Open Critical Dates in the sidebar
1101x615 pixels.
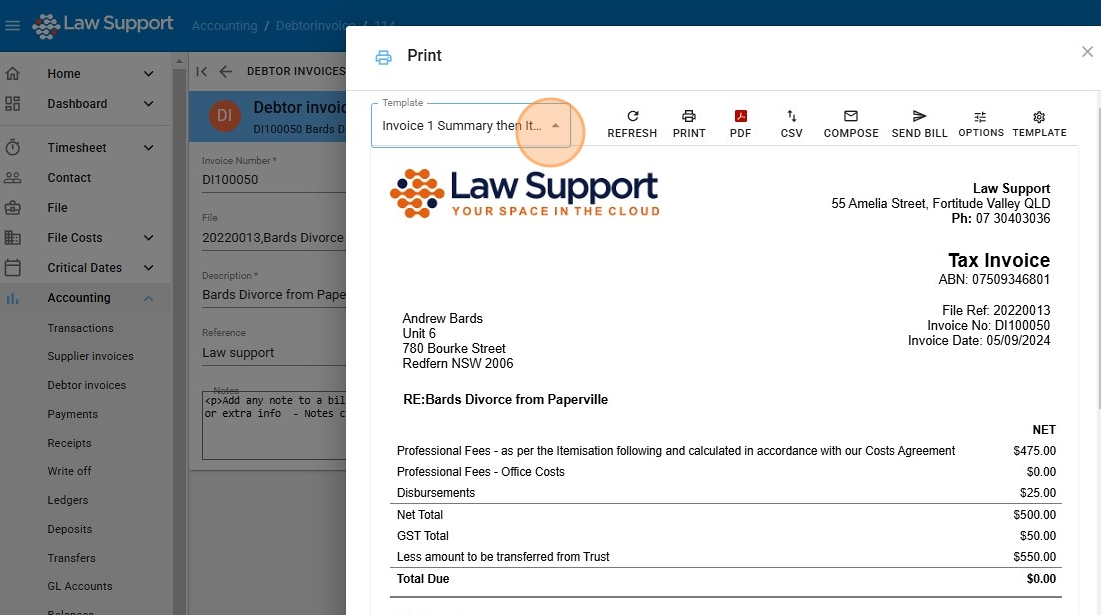(84, 267)
